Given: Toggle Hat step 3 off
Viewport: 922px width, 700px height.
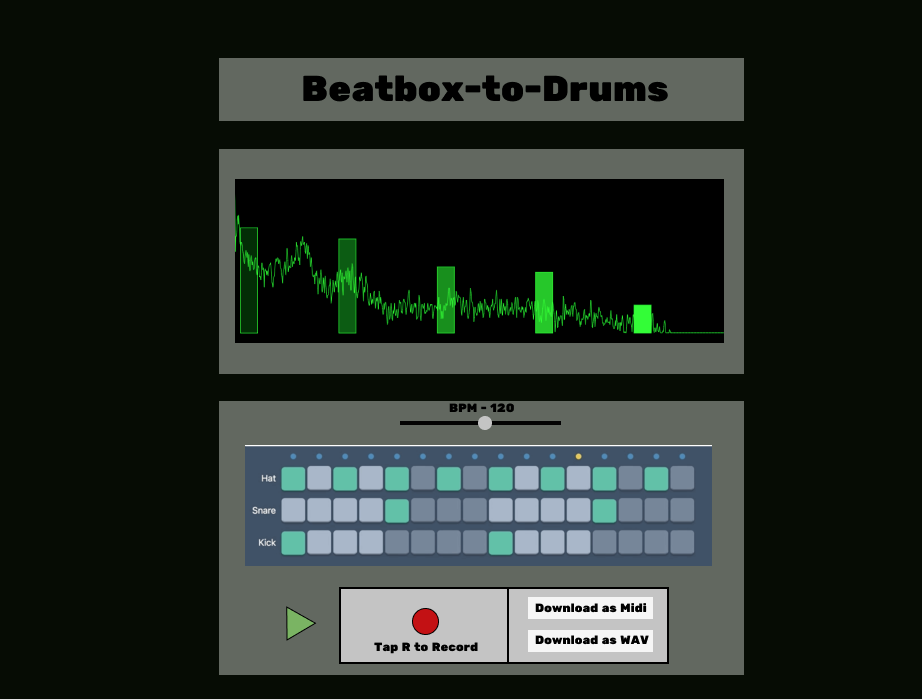Looking at the screenshot, I should (x=345, y=478).
